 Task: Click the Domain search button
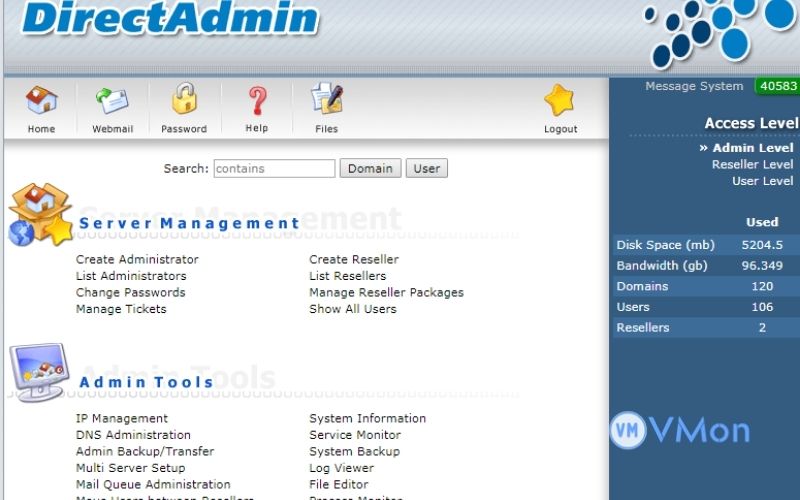pyautogui.click(x=370, y=168)
